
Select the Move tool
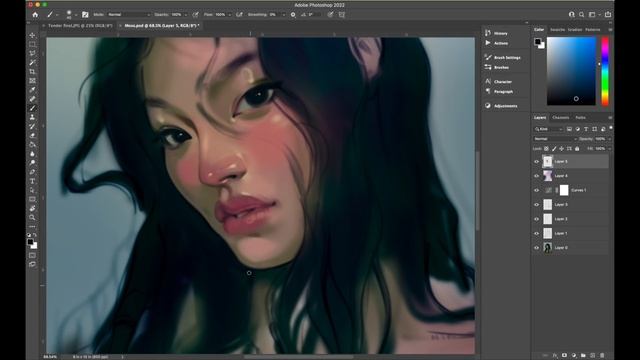point(32,35)
